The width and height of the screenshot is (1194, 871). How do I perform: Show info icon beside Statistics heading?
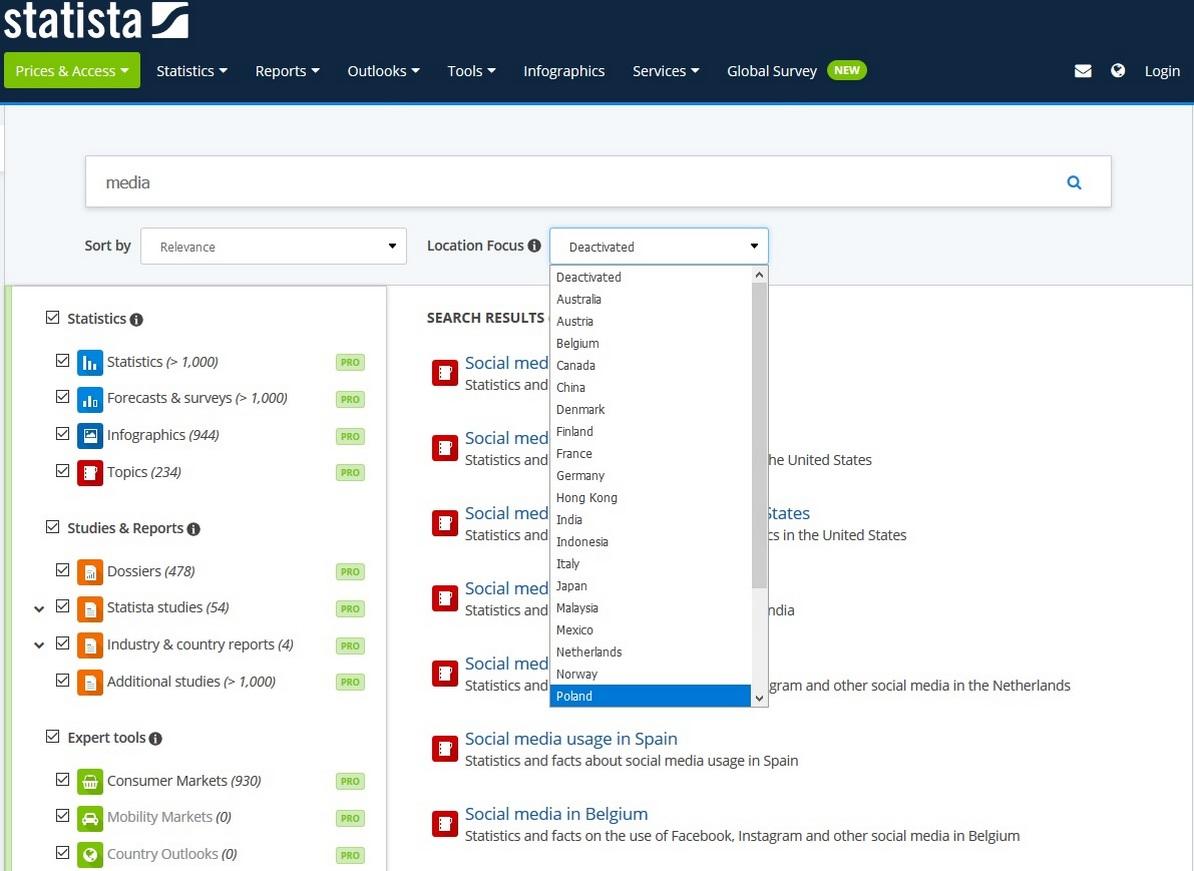(x=136, y=319)
